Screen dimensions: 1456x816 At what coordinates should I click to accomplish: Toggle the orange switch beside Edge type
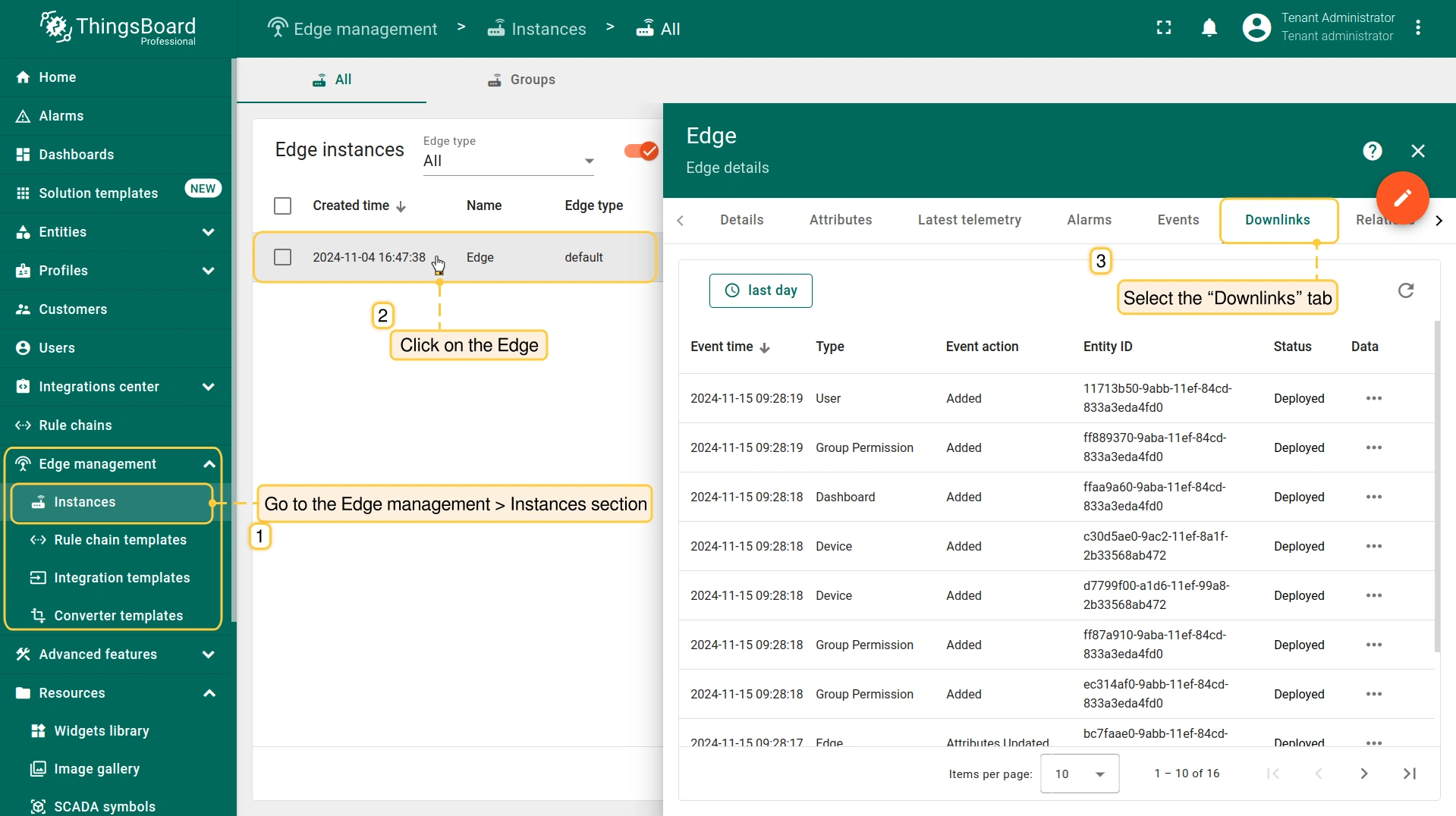(x=640, y=151)
